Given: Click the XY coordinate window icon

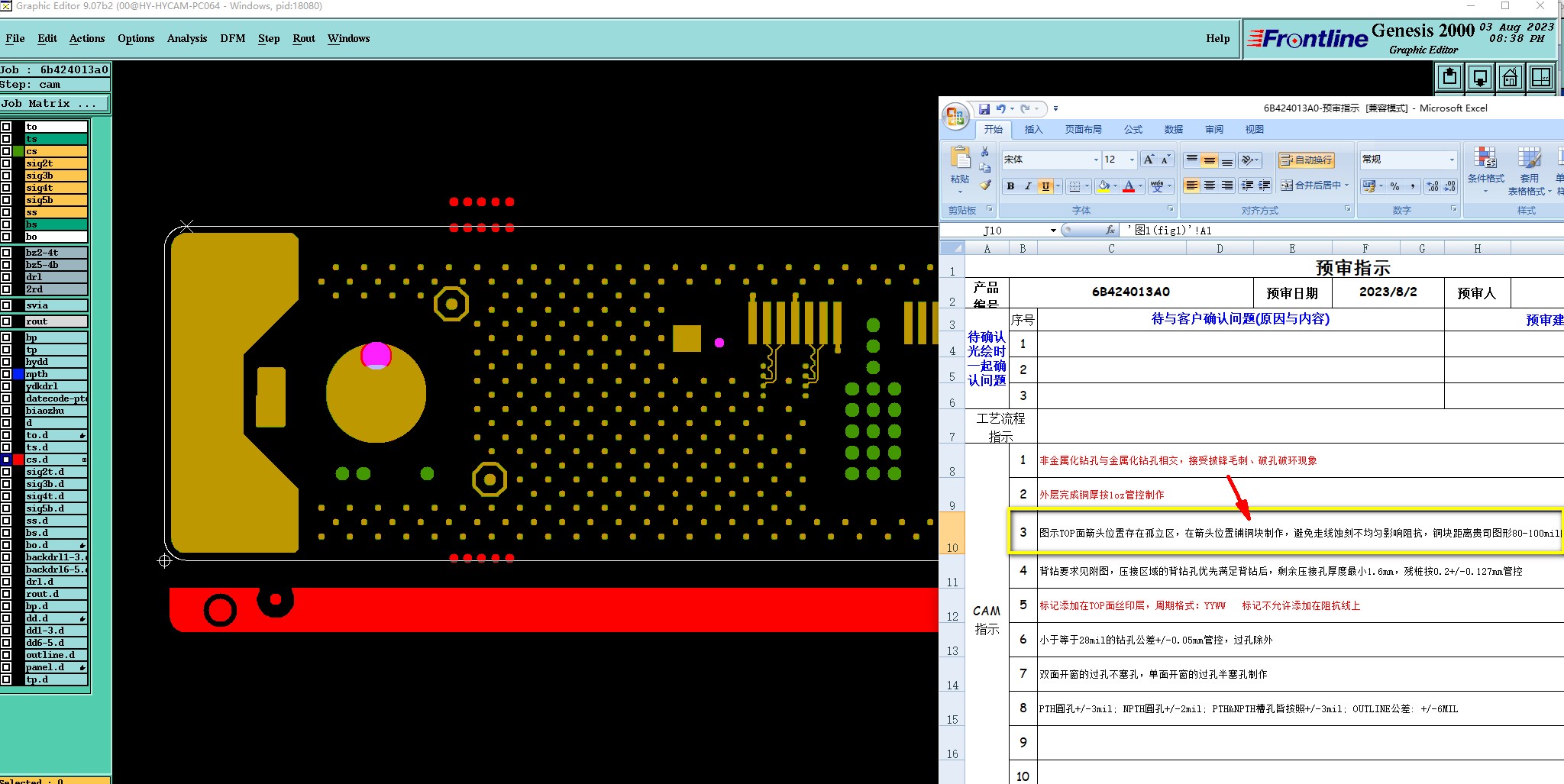Looking at the screenshot, I should point(1541,77).
